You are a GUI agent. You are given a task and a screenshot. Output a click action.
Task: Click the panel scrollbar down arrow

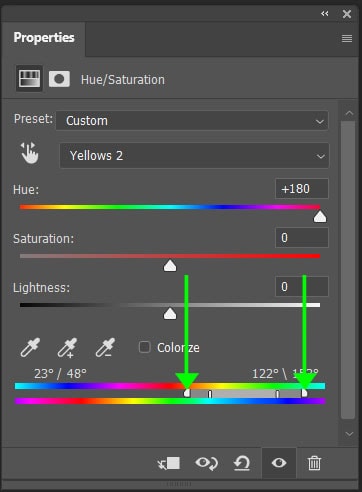click(x=349, y=434)
